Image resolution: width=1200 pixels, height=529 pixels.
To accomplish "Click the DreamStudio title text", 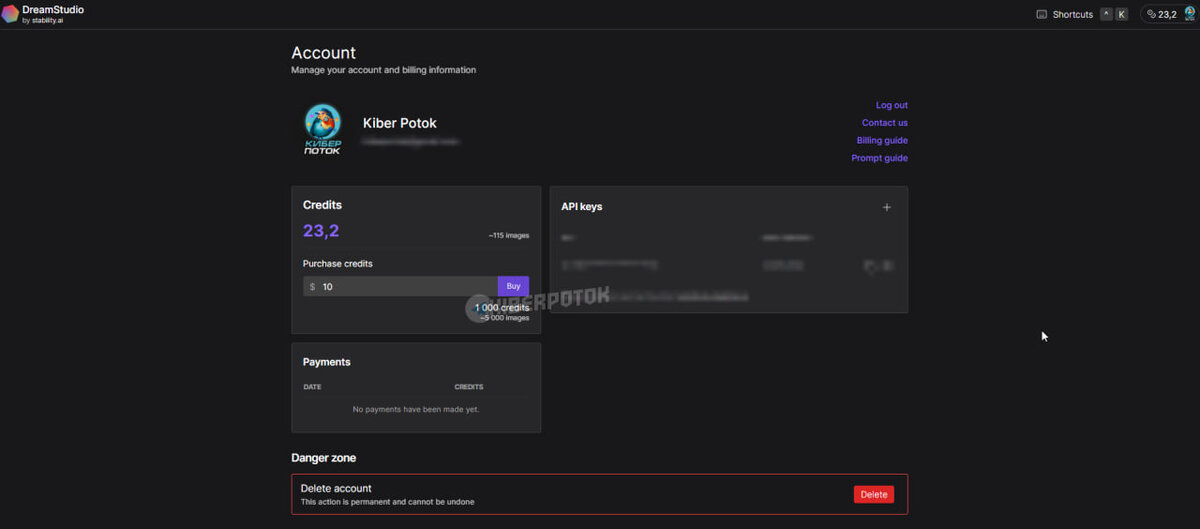I will [53, 9].
